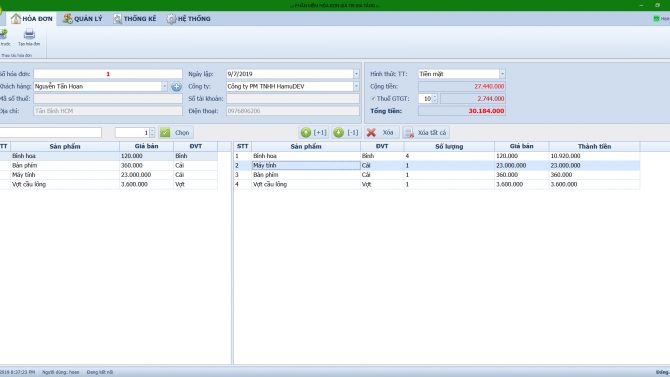Click the Số tài khoản field

point(293,99)
